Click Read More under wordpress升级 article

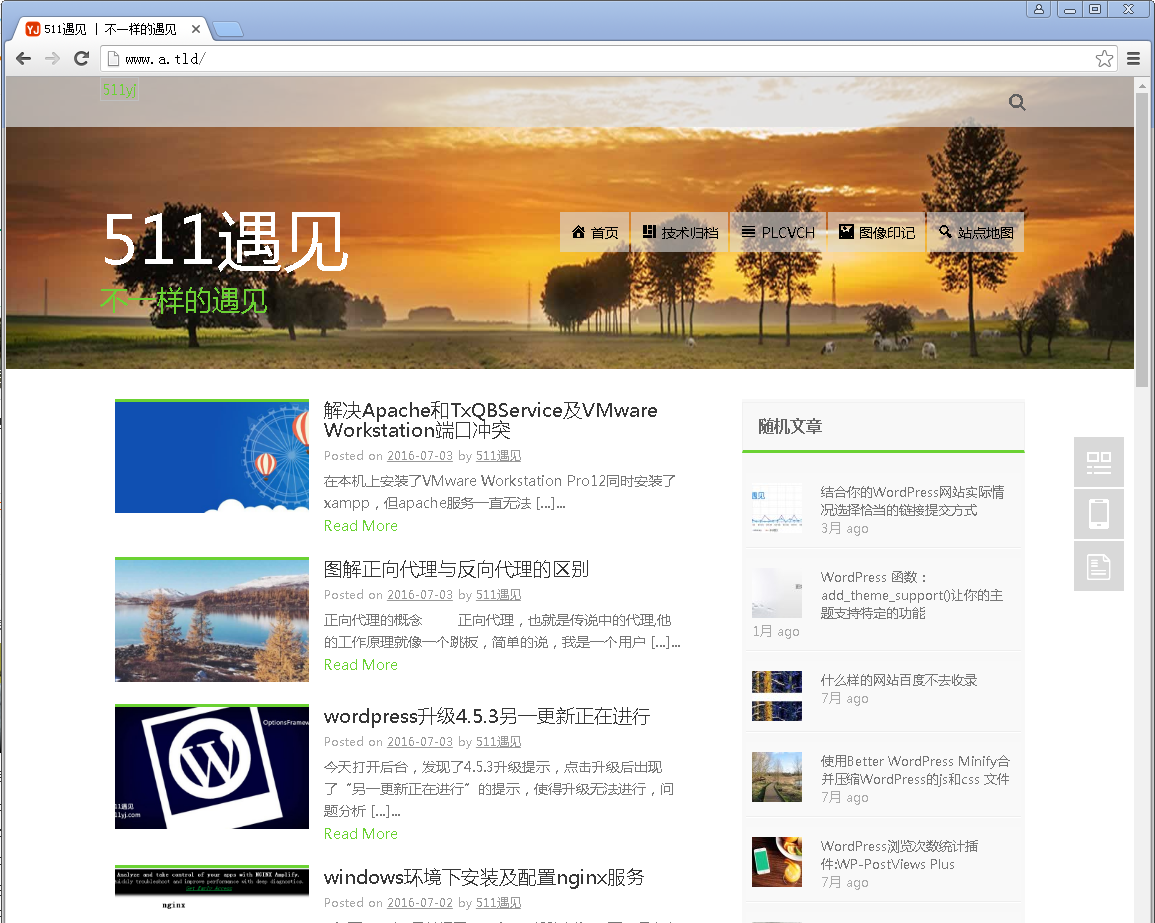pos(361,834)
